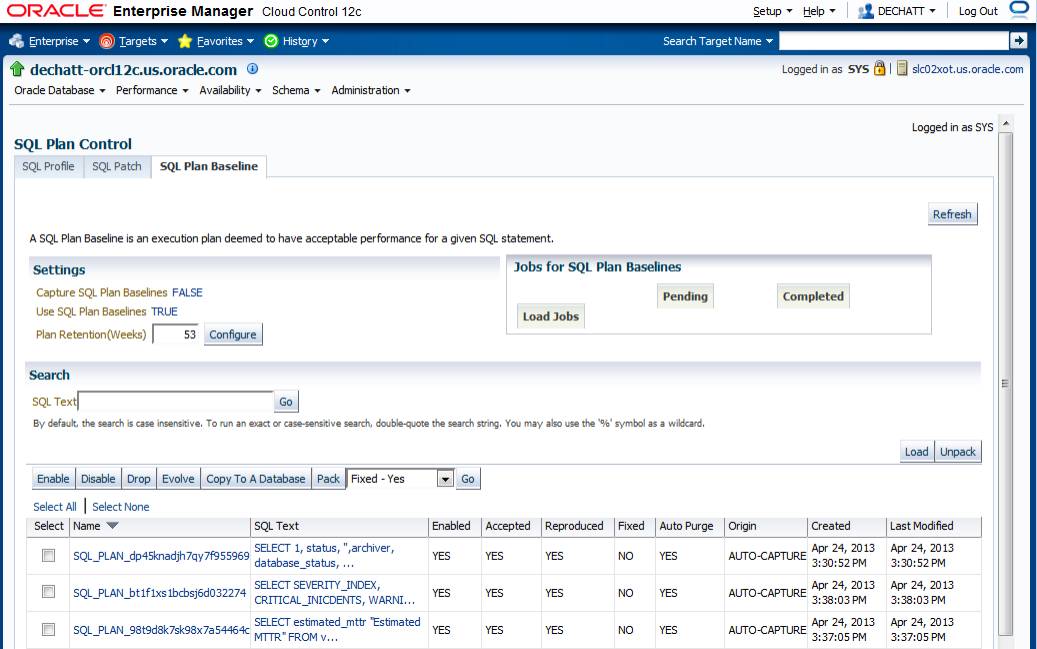Check the SQL_PLAN_98t9d8k7sk98x7a54464c row checkbox

coord(48,629)
